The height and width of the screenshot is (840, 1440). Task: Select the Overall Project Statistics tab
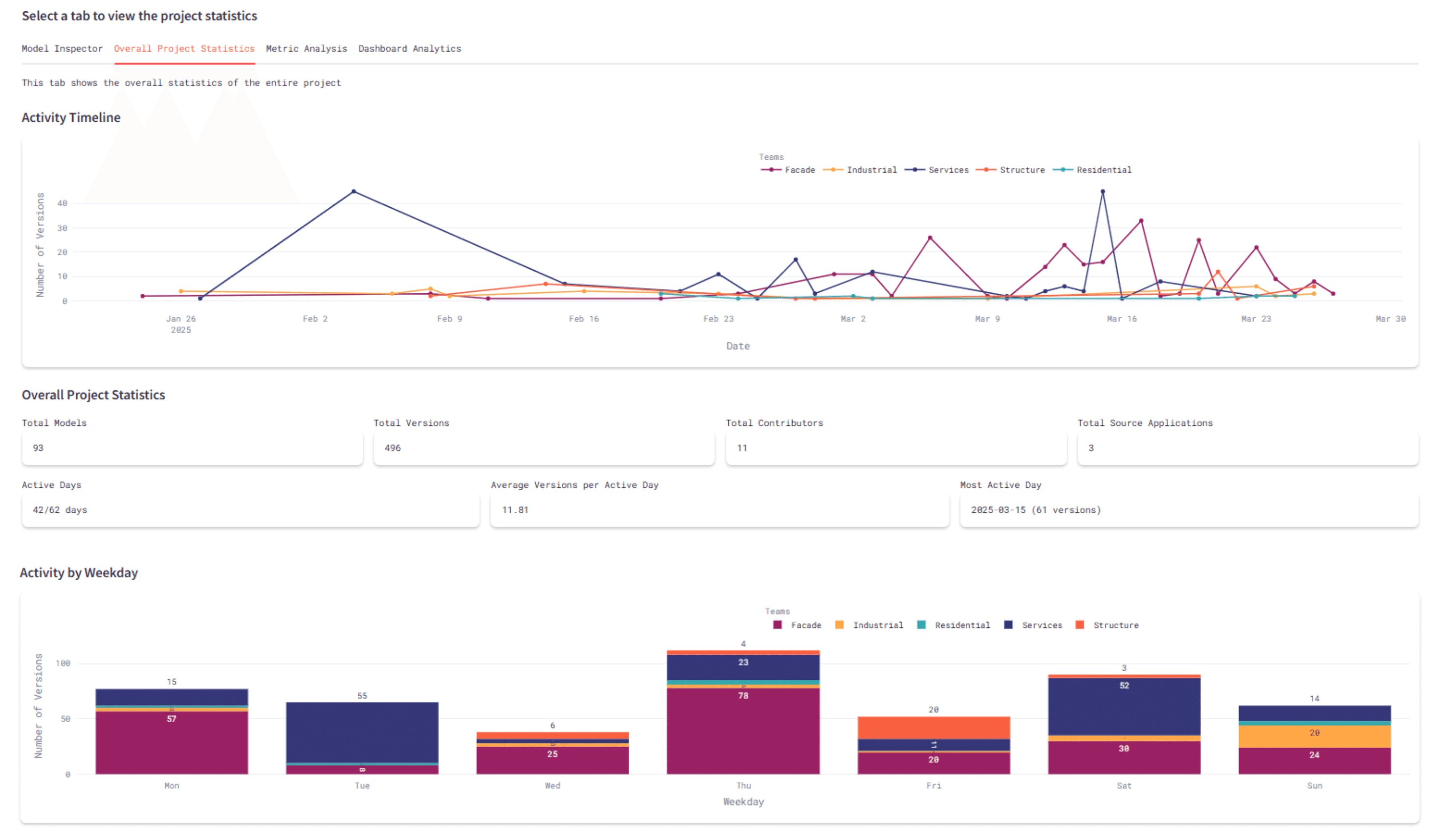(184, 49)
